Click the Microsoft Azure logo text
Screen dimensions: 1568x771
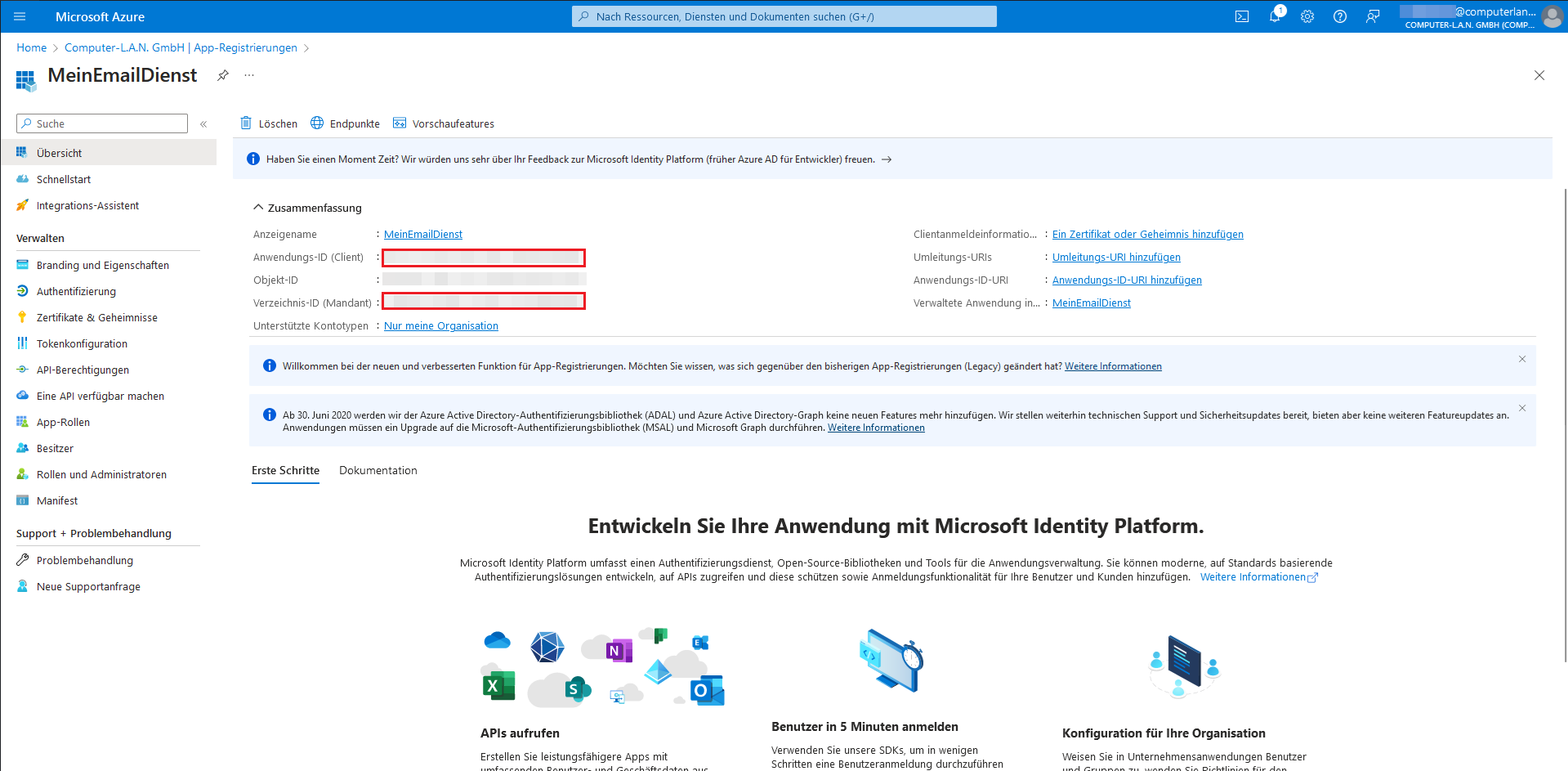(100, 16)
